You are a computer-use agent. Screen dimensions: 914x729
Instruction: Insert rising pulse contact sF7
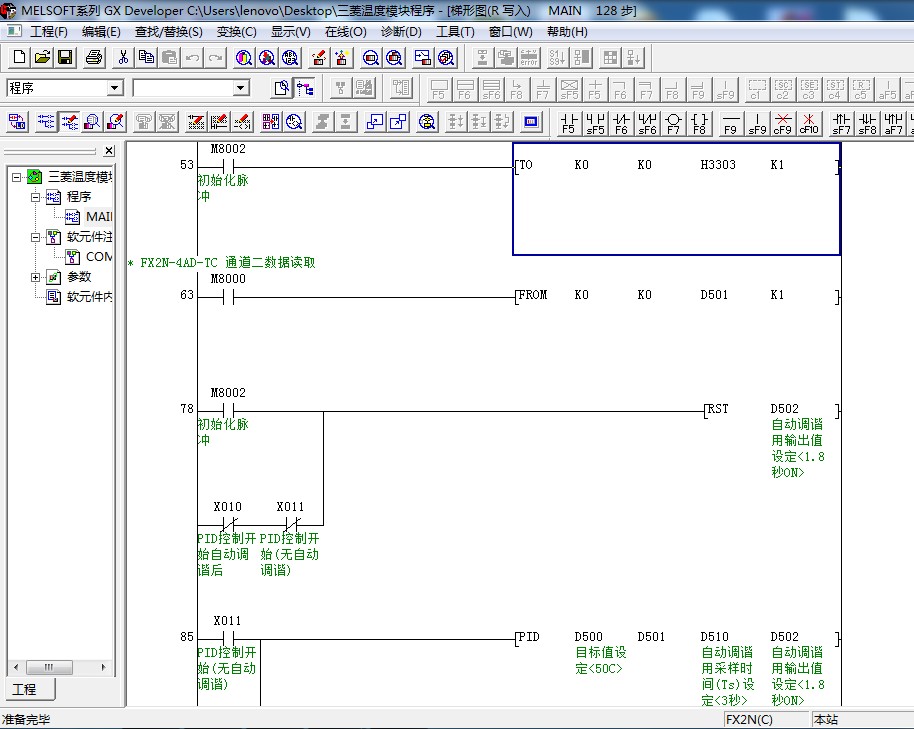pyautogui.click(x=841, y=123)
